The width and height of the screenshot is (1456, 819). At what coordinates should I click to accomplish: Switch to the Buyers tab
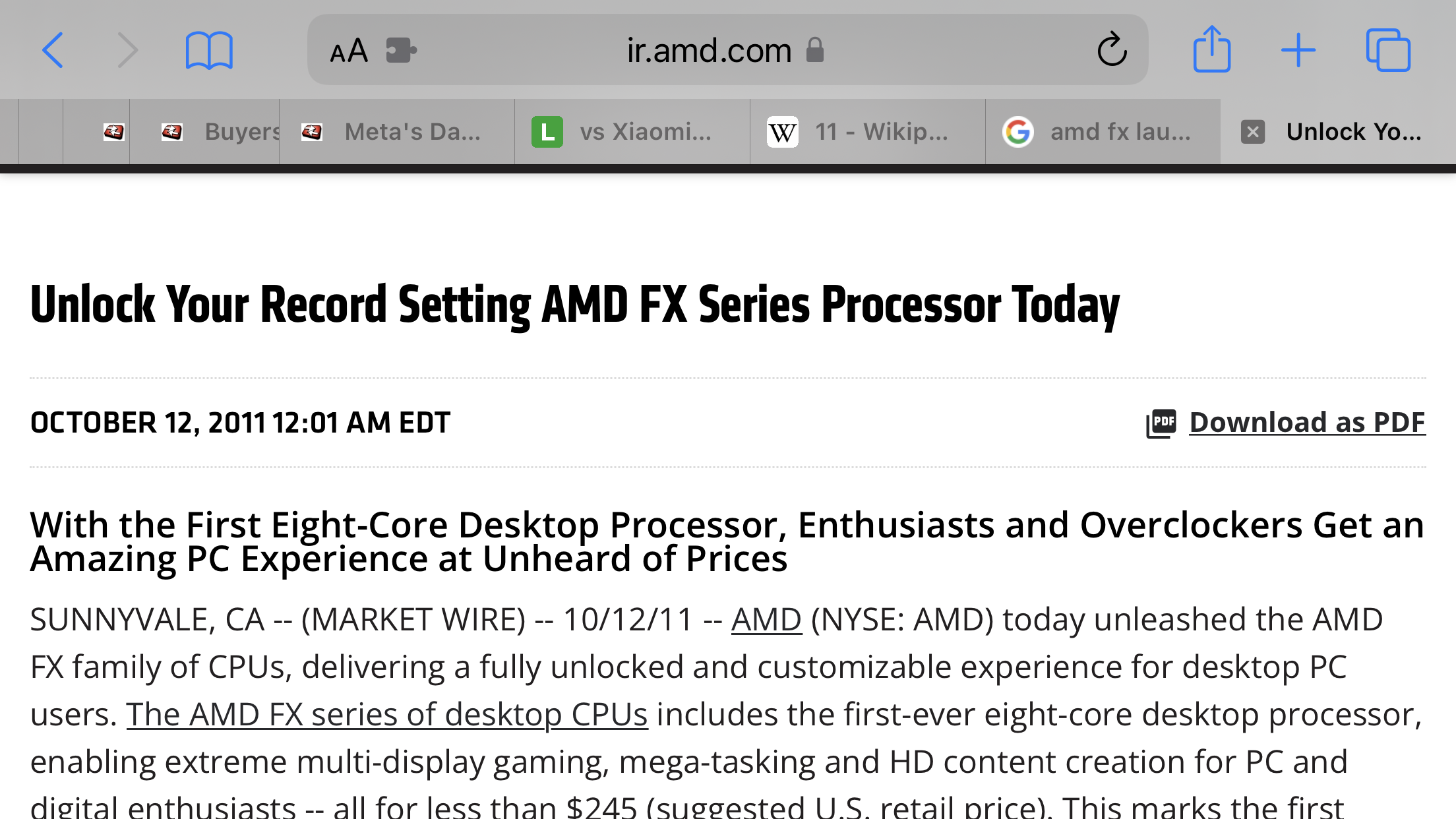click(x=204, y=132)
